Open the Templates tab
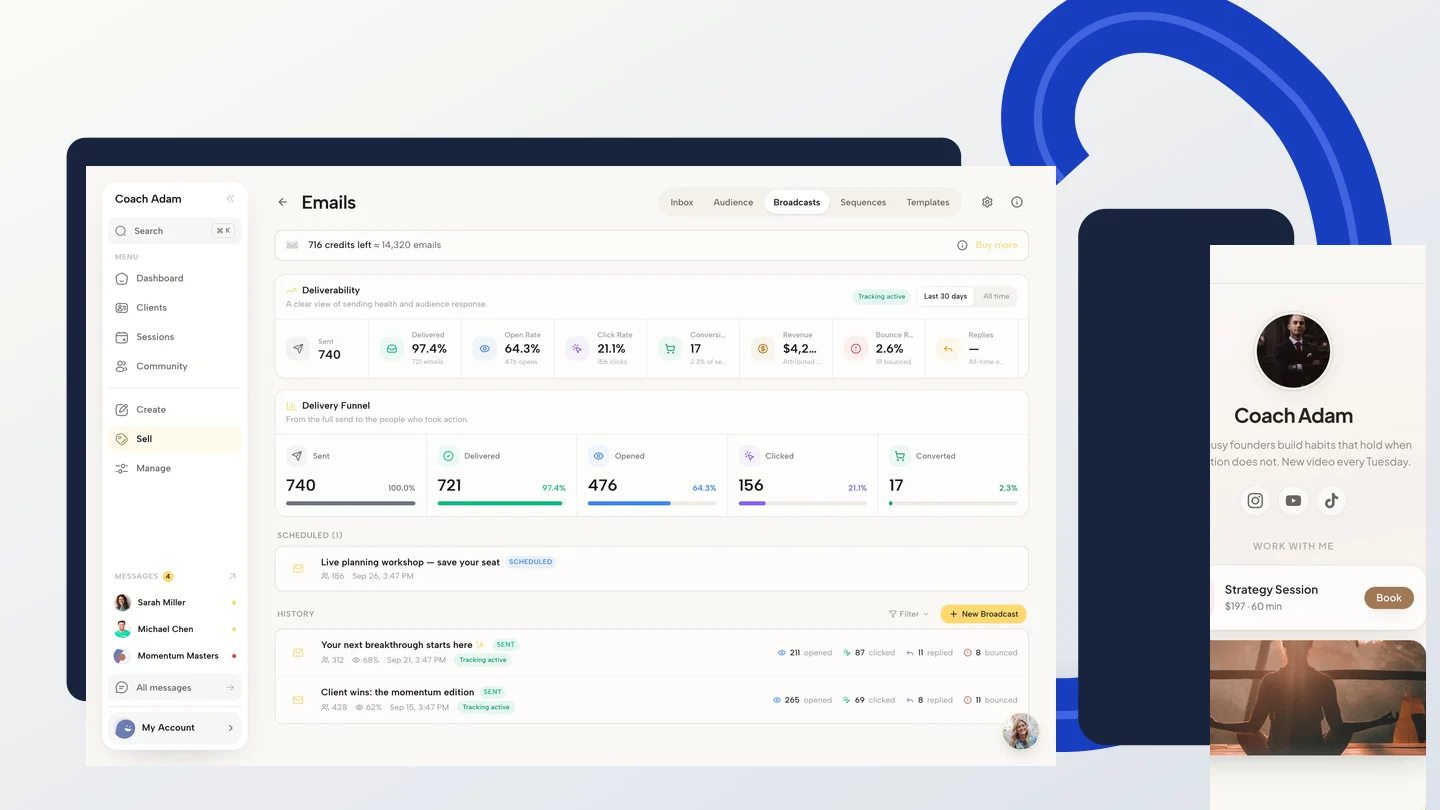 point(928,202)
